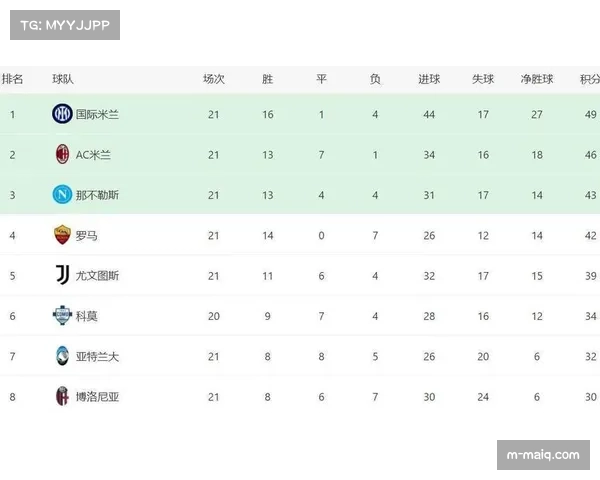This screenshot has width=600, height=480.
Task: Open the 国际米兰 team link
Action: tap(97, 114)
